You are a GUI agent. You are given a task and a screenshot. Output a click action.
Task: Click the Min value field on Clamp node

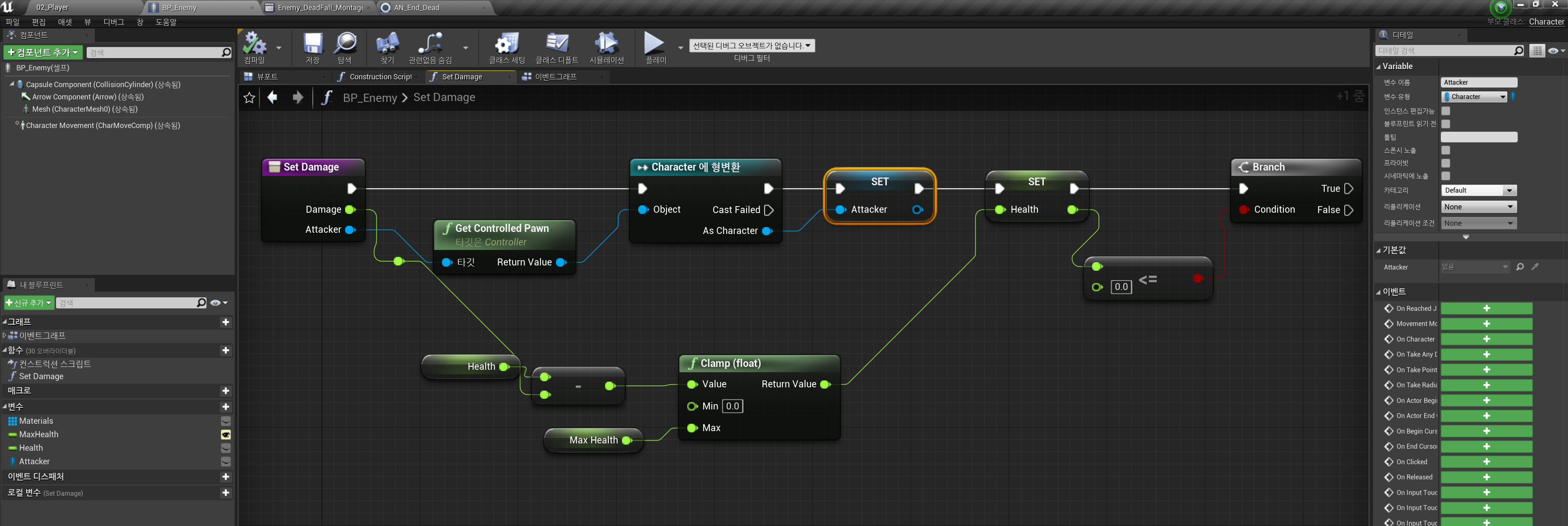[732, 406]
